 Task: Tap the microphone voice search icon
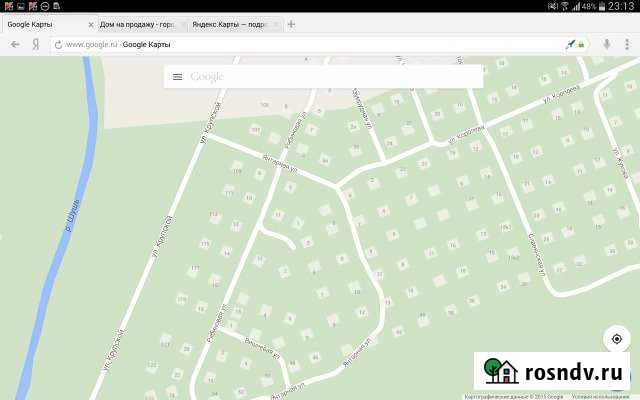[x=606, y=45]
